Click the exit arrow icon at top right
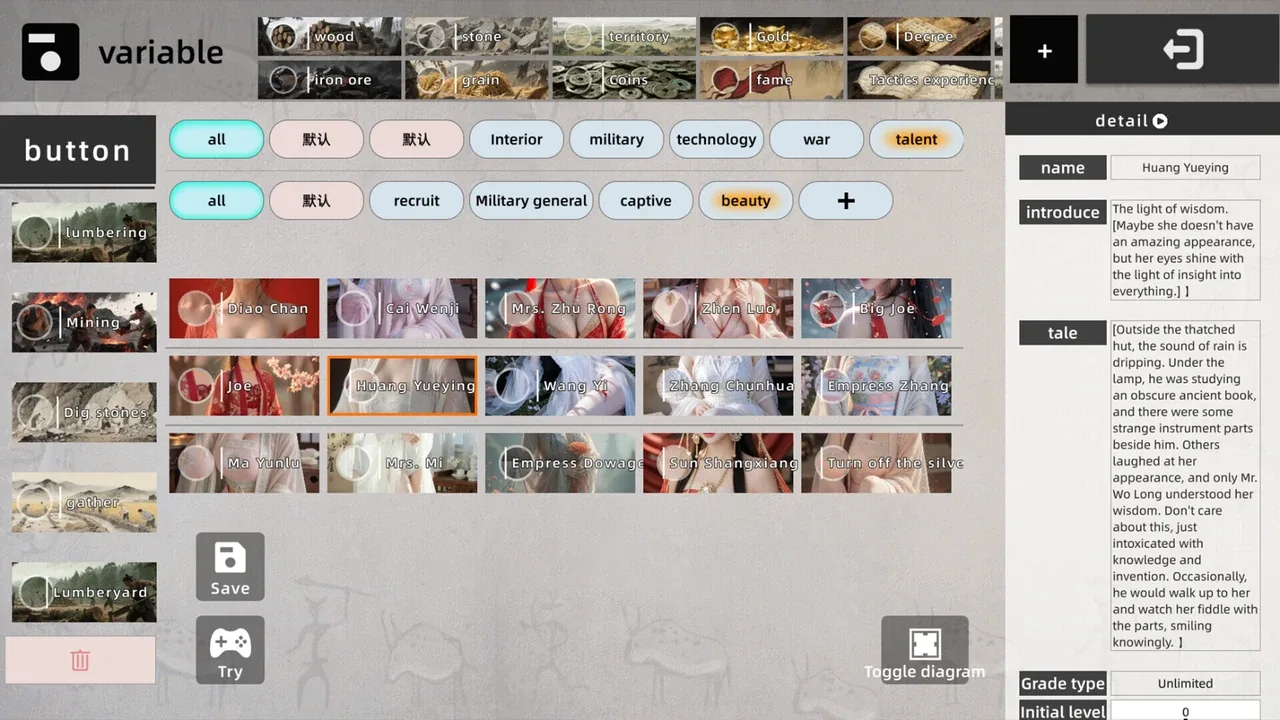 1182,50
